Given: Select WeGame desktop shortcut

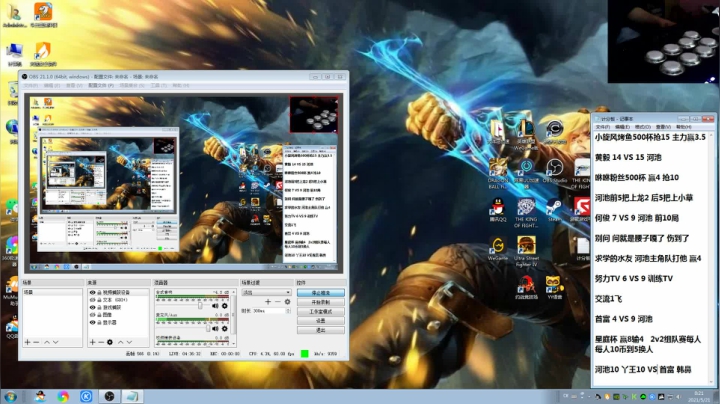Looking at the screenshot, I should [498, 249].
